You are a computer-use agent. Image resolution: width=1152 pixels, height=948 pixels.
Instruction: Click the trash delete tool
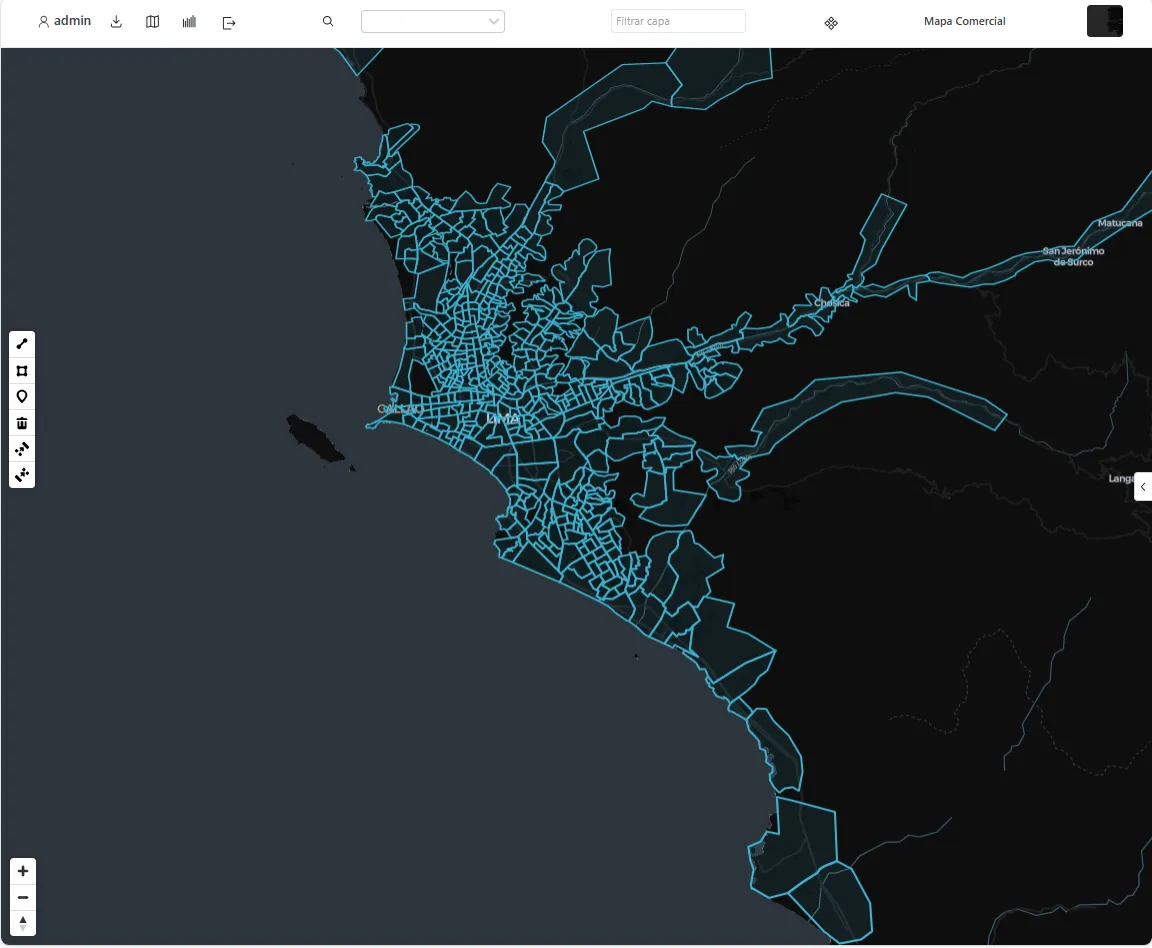pos(22,423)
